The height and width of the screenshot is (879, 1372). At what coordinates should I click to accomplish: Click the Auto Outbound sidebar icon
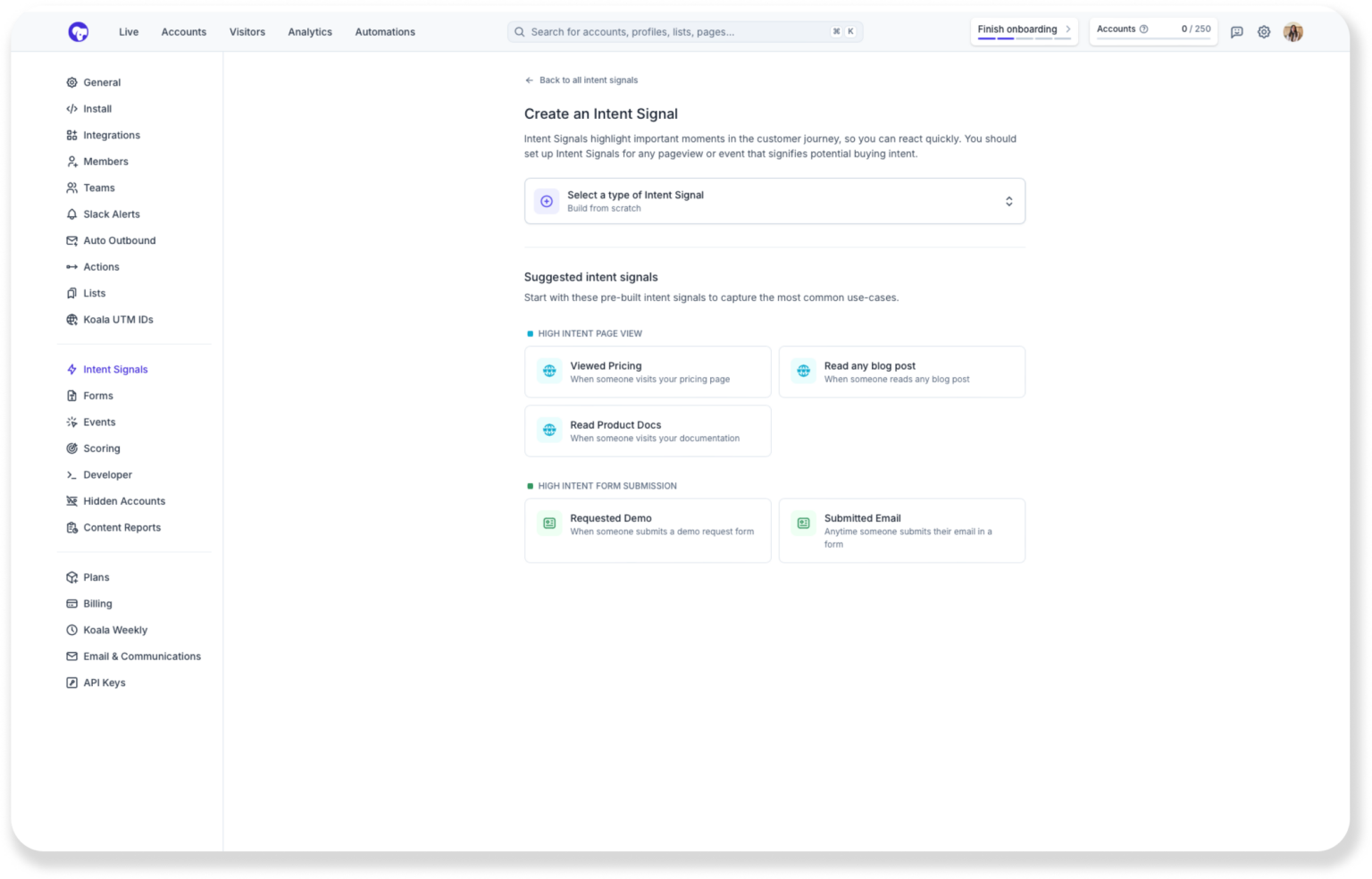tap(71, 240)
